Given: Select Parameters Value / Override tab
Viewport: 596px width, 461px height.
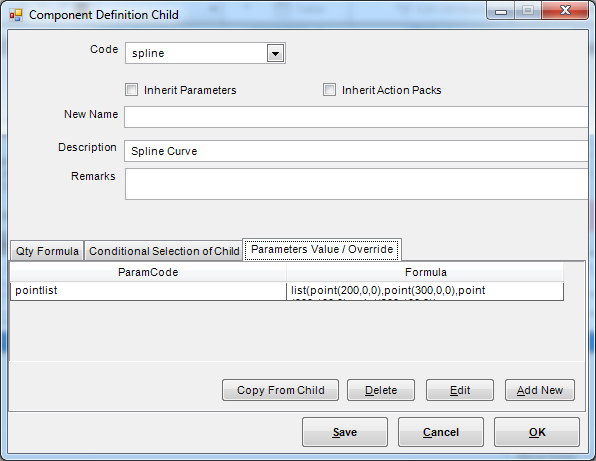Looking at the screenshot, I should 322,250.
